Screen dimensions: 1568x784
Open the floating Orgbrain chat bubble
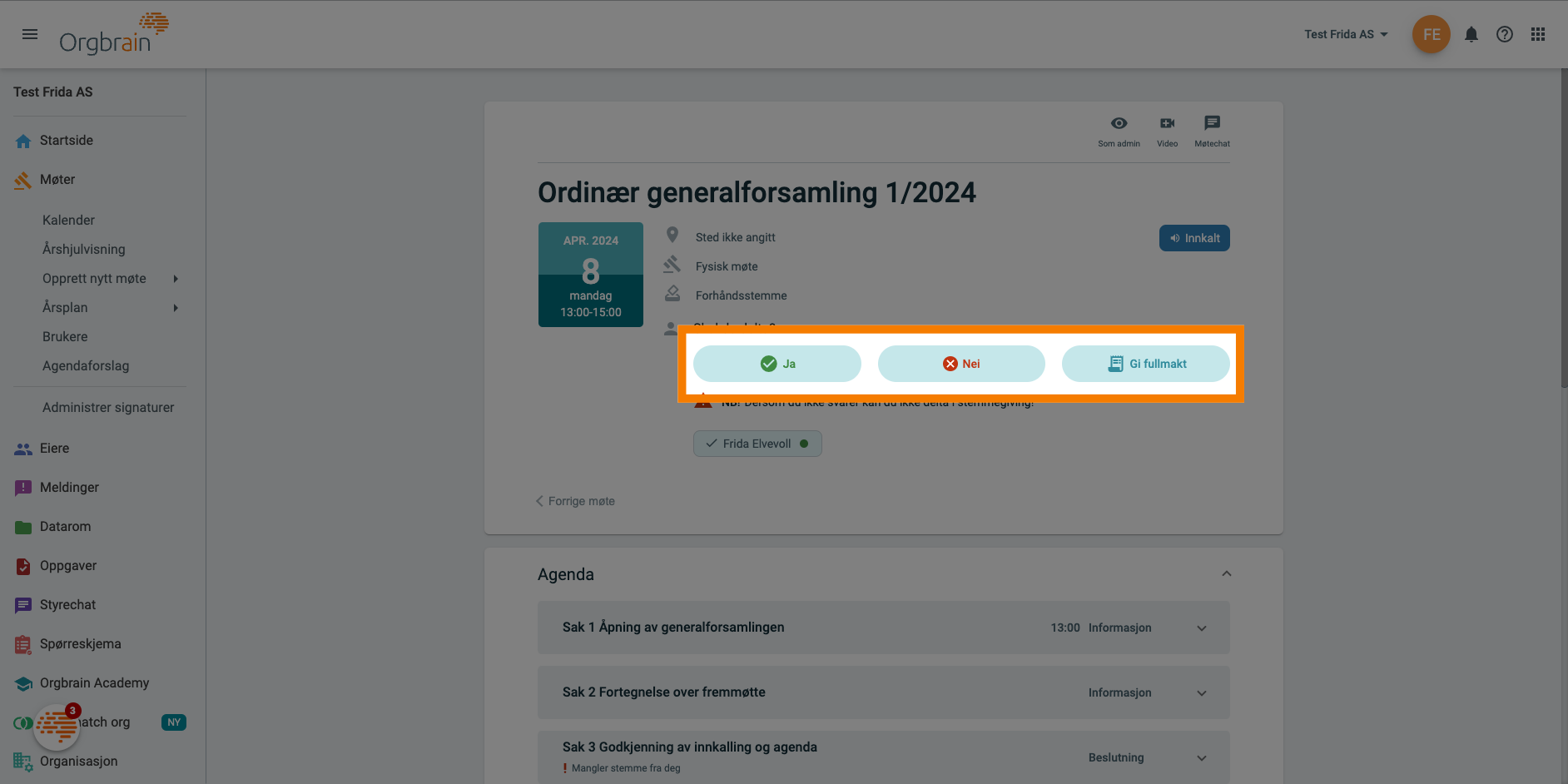(x=57, y=727)
